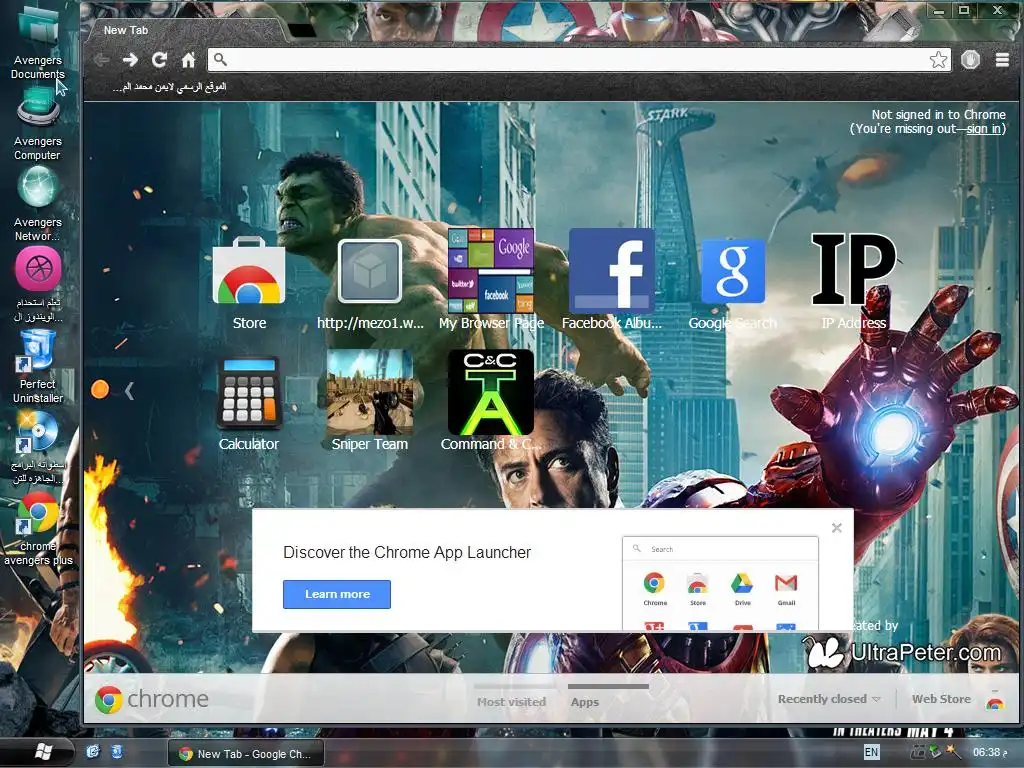Click the browser back arrow

pos(101,60)
